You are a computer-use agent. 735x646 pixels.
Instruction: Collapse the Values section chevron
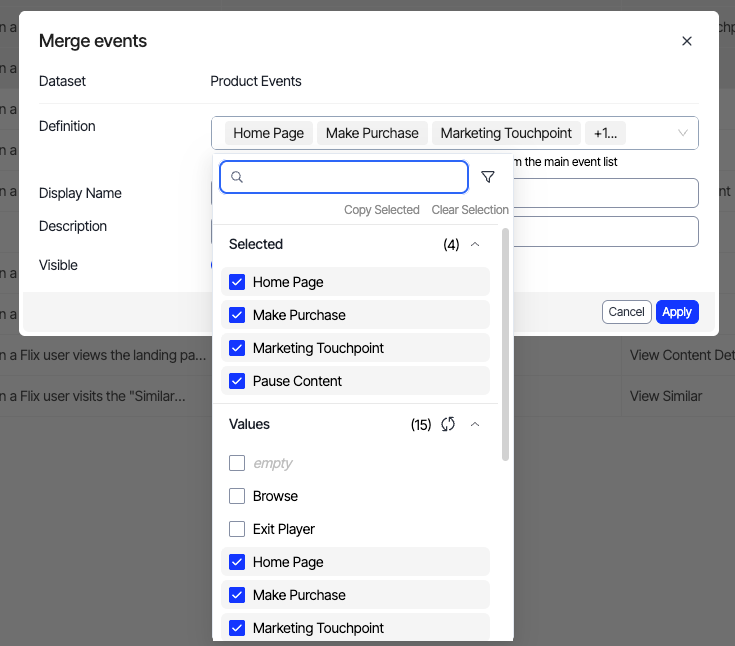pyautogui.click(x=475, y=424)
